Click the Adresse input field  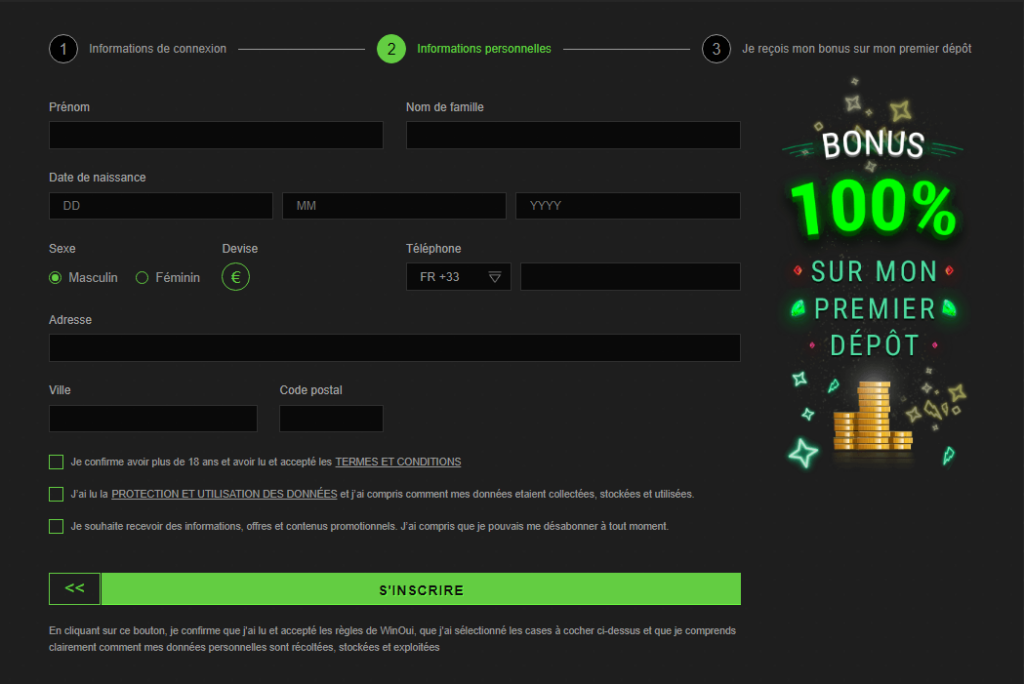(394, 348)
